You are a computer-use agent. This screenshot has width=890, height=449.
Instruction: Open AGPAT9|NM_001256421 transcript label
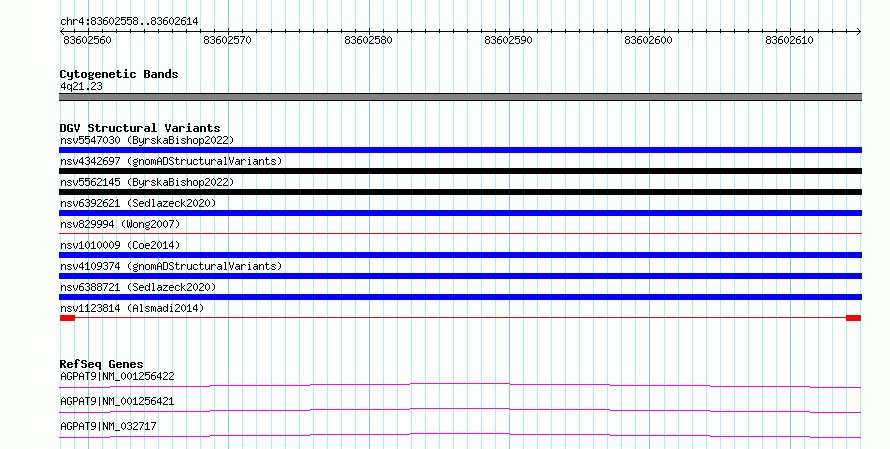click(117, 401)
